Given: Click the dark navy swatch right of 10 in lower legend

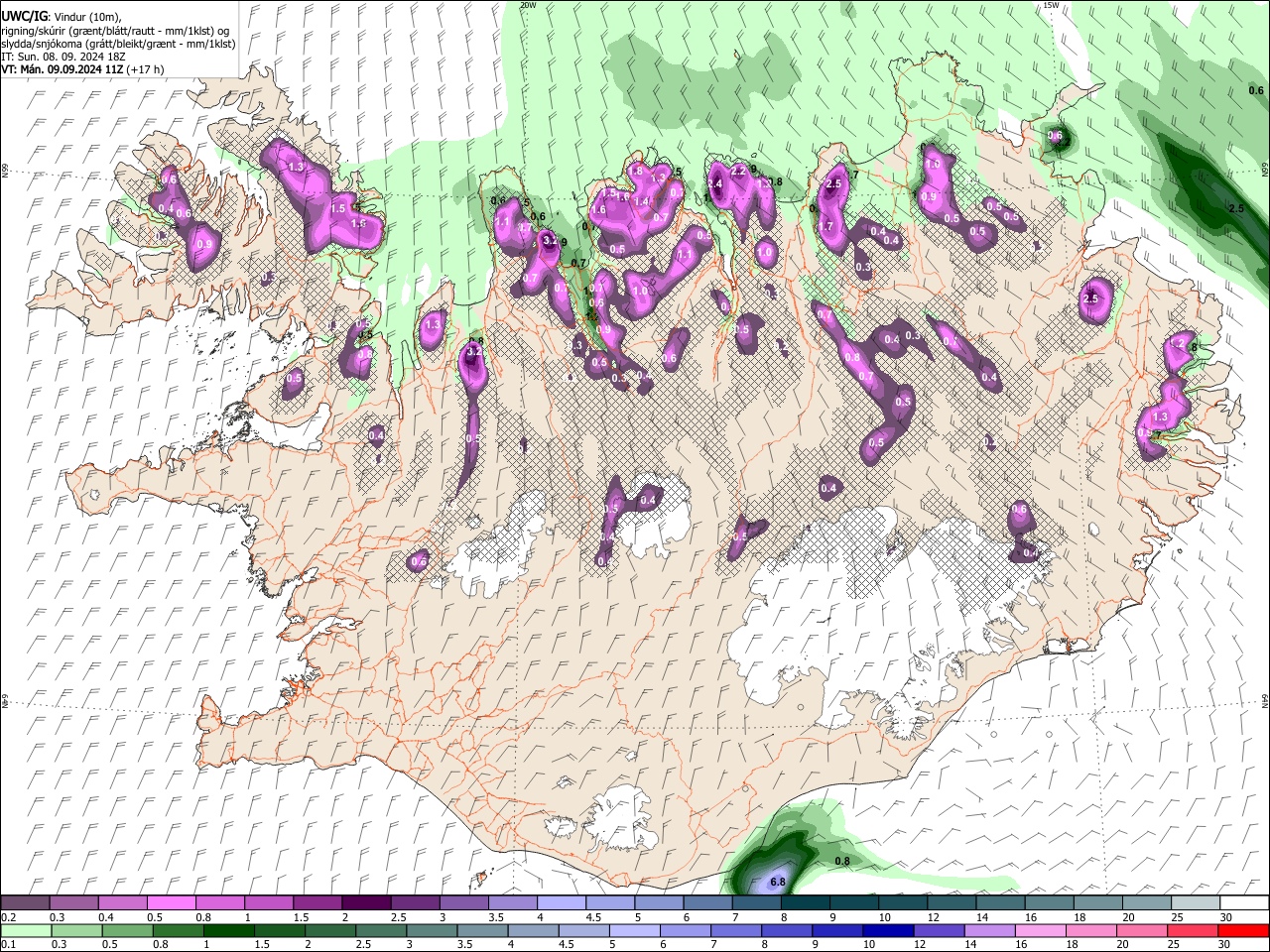Looking at the screenshot, I should (887, 930).
